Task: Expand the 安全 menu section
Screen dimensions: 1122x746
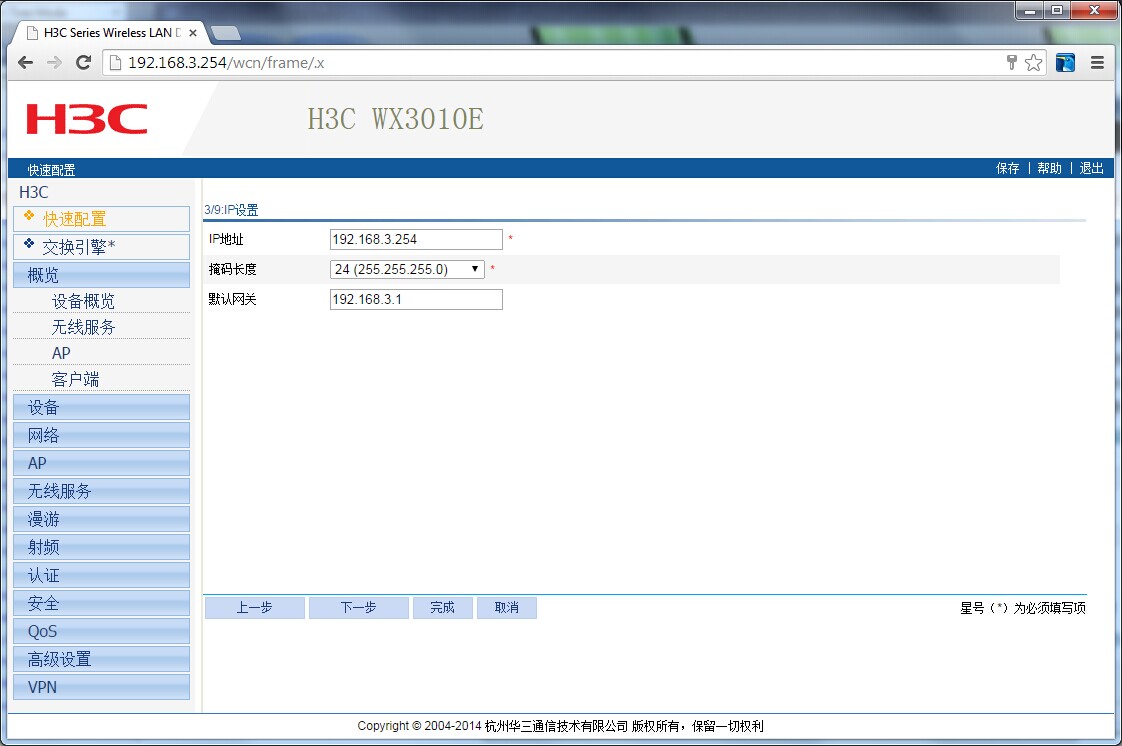Action: coord(102,603)
